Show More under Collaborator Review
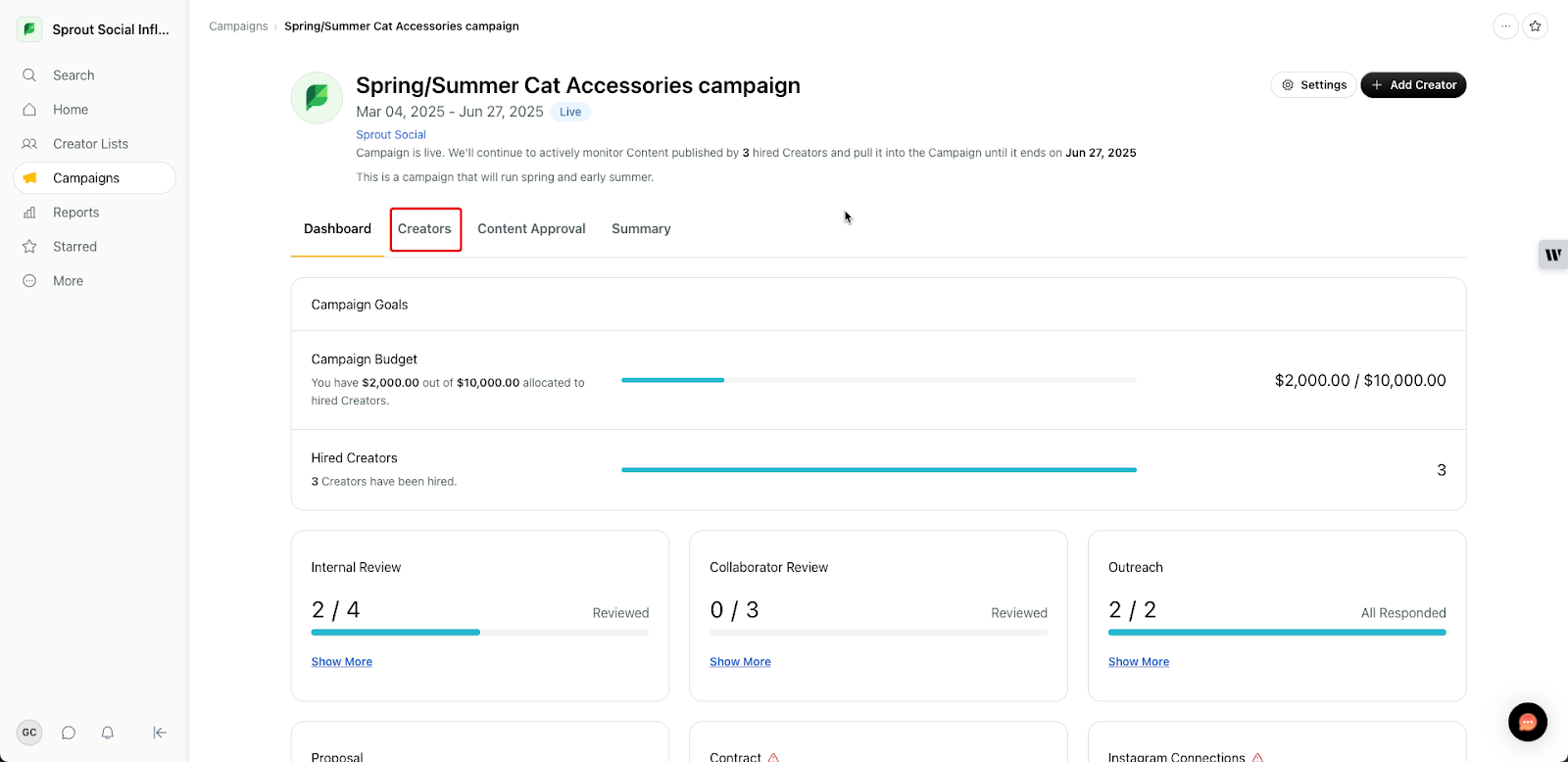 [740, 662]
